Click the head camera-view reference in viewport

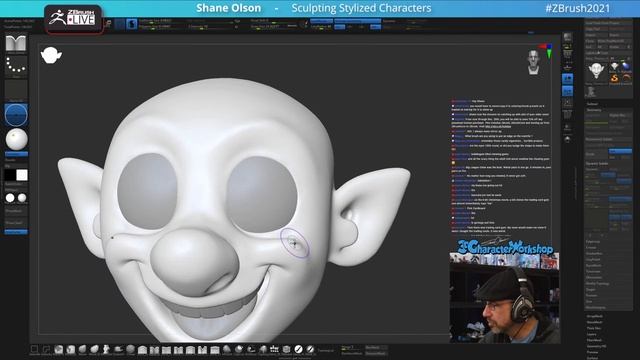(x=533, y=62)
